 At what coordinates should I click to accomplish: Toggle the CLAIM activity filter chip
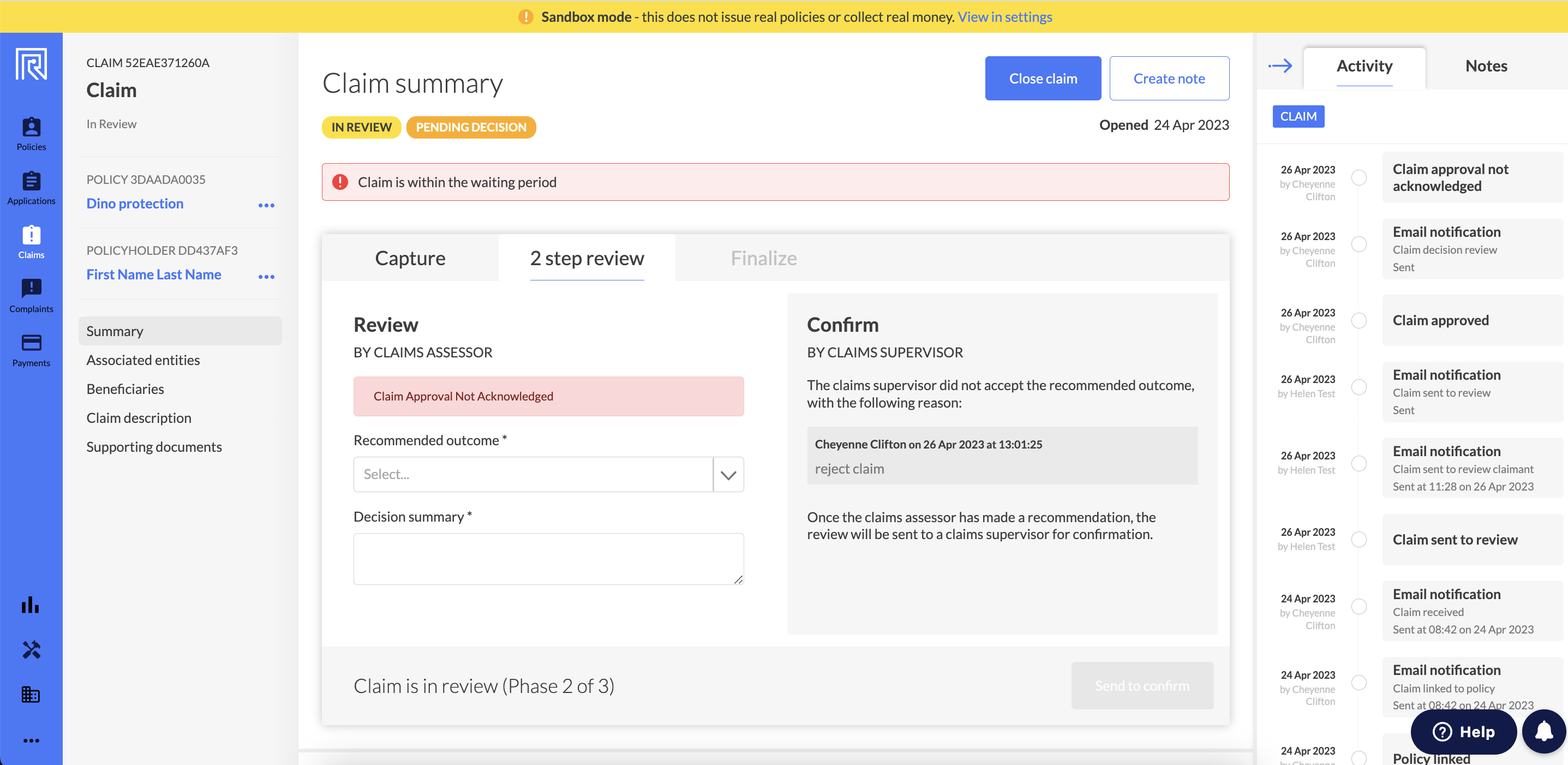[1298, 116]
